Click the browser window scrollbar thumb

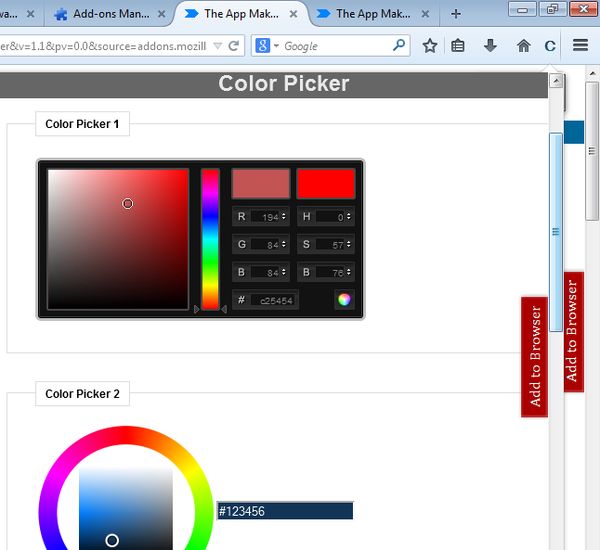[592, 151]
